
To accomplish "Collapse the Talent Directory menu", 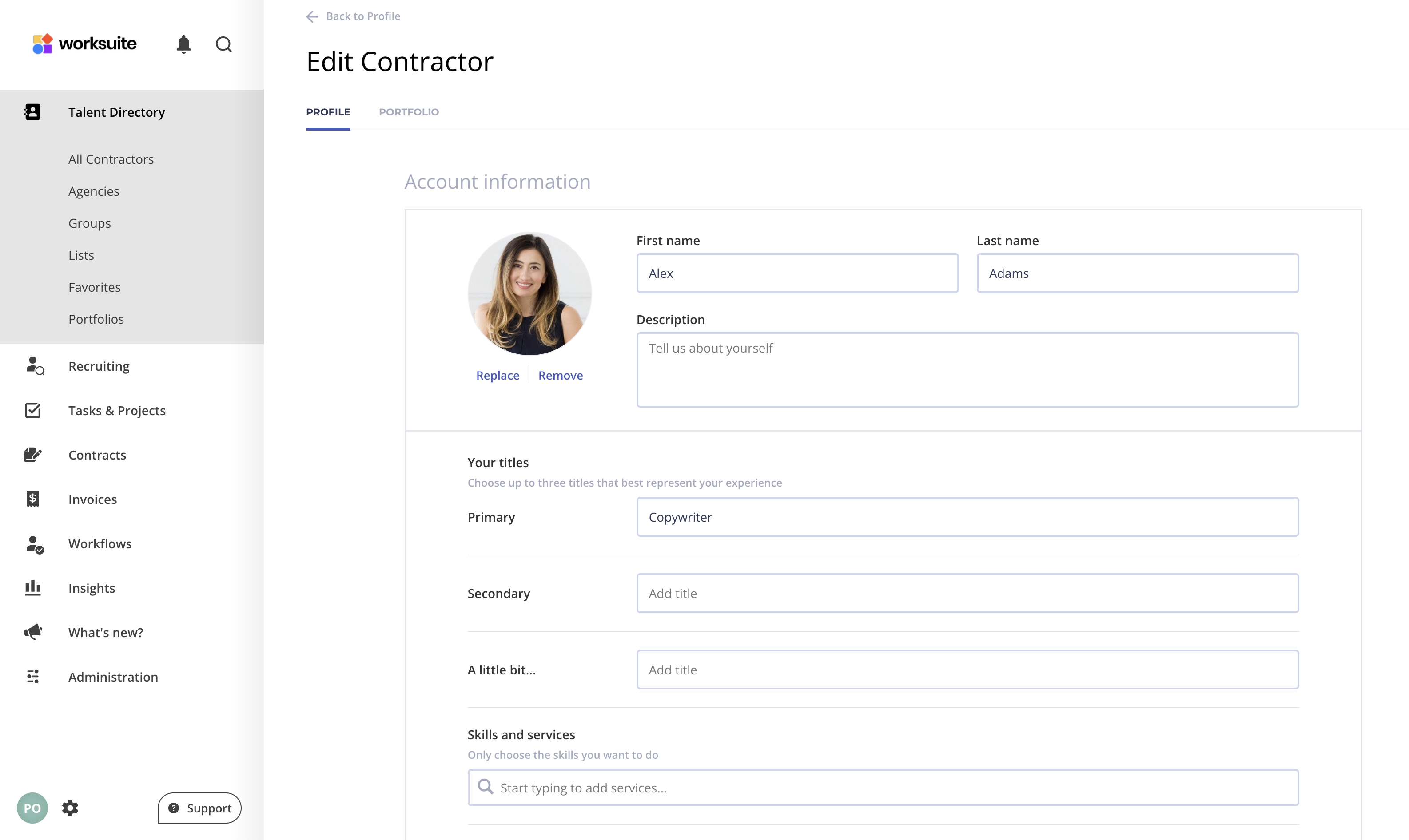I will (116, 112).
